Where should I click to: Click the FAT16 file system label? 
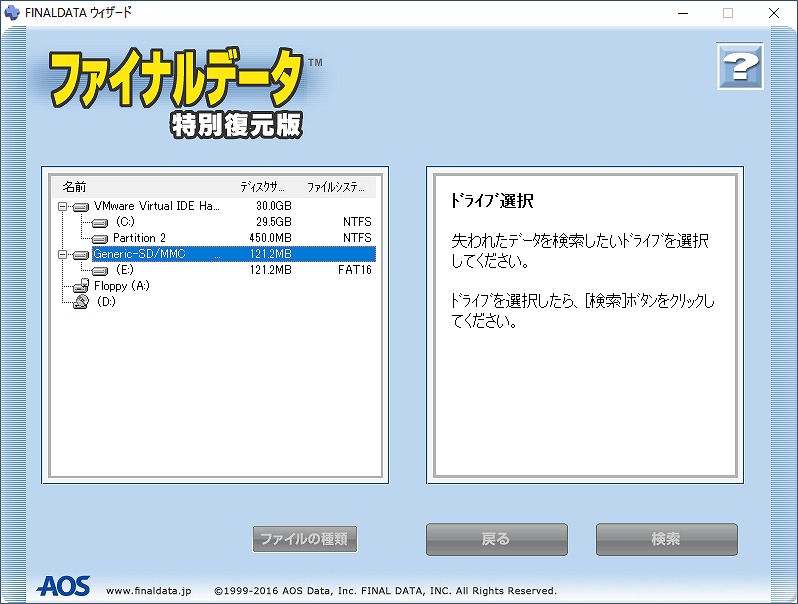pyautogui.click(x=355, y=270)
